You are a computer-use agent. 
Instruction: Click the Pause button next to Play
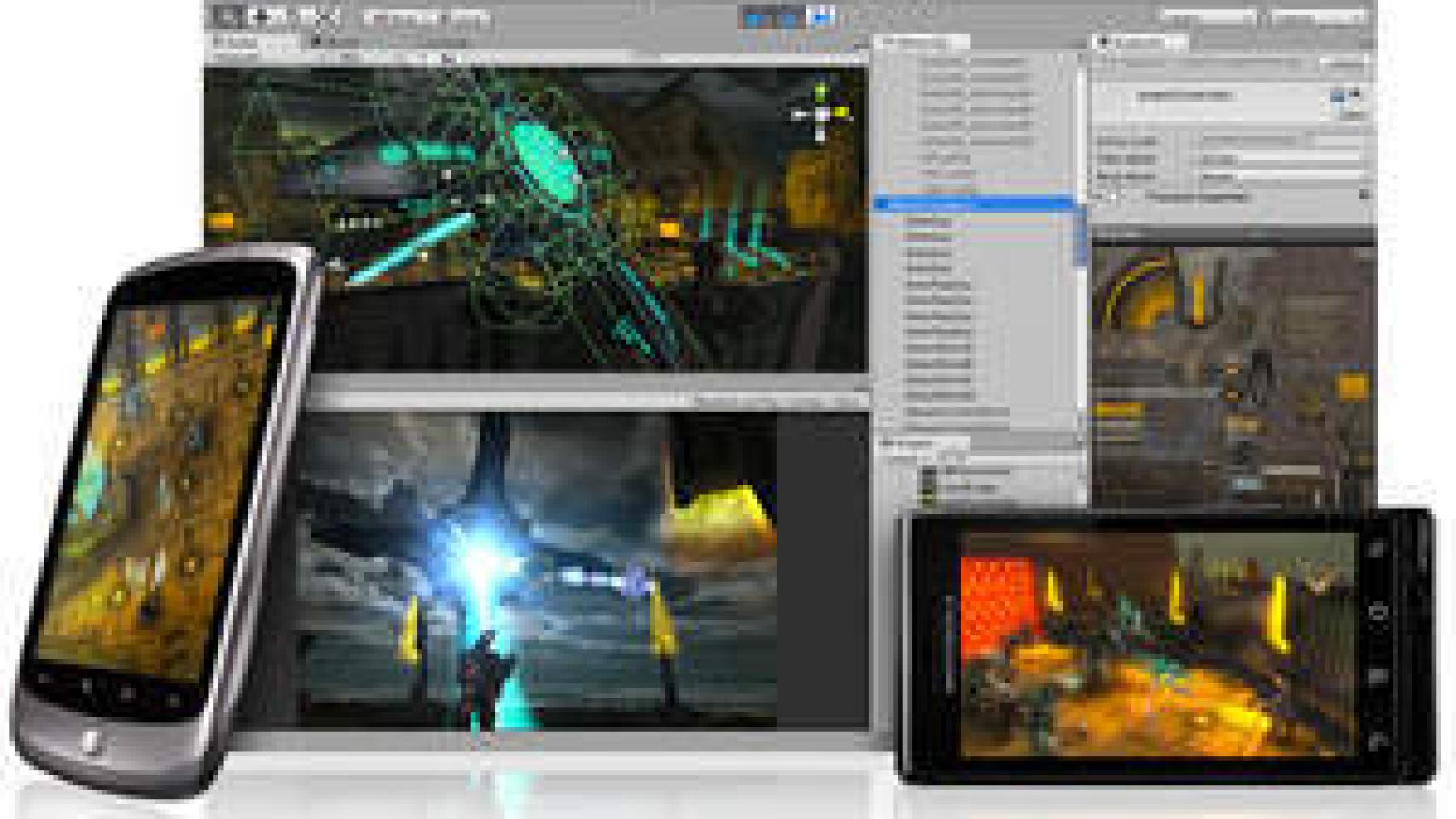[x=788, y=16]
